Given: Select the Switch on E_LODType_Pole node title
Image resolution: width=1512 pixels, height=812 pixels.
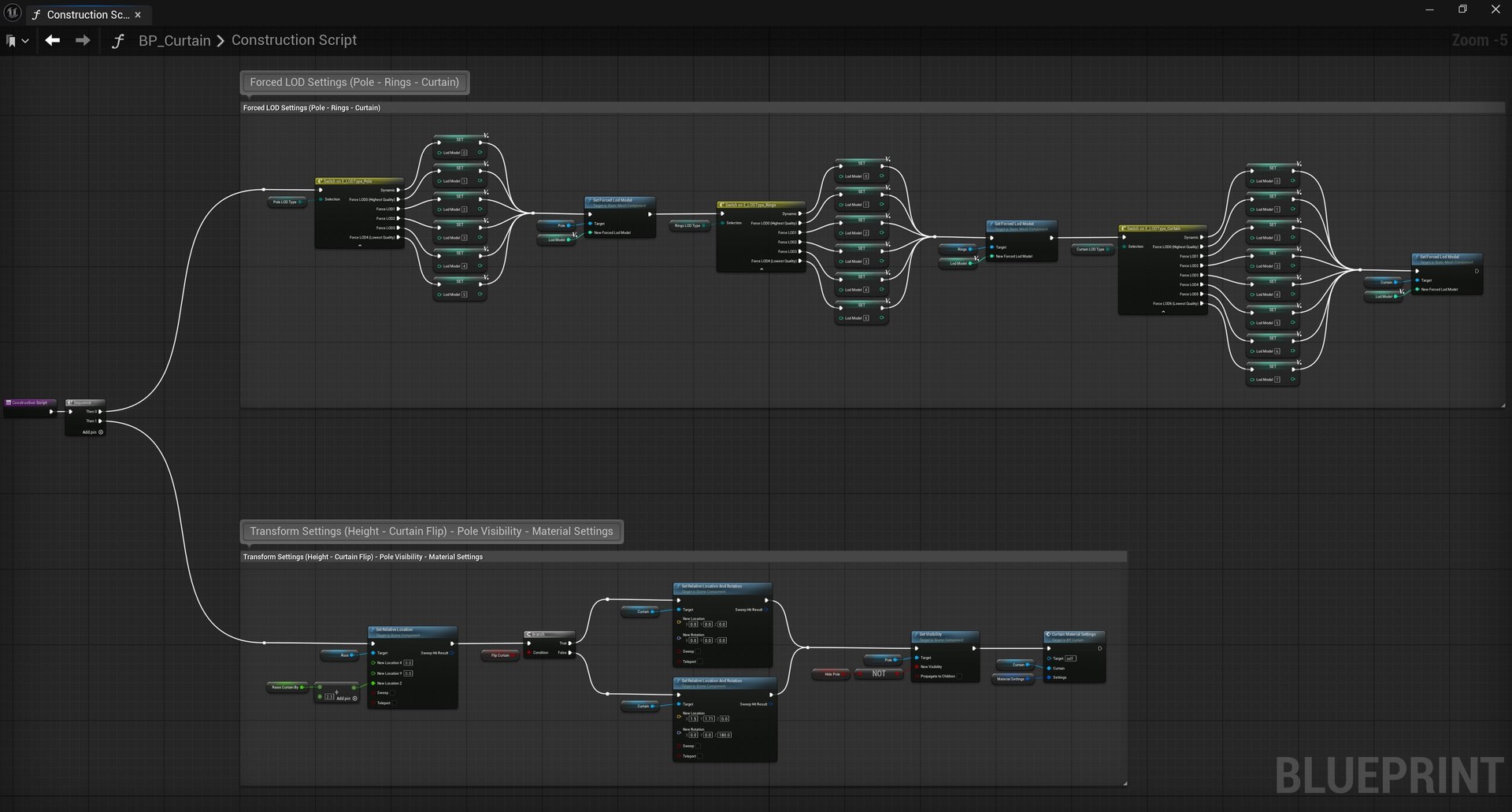Looking at the screenshot, I should tap(358, 181).
